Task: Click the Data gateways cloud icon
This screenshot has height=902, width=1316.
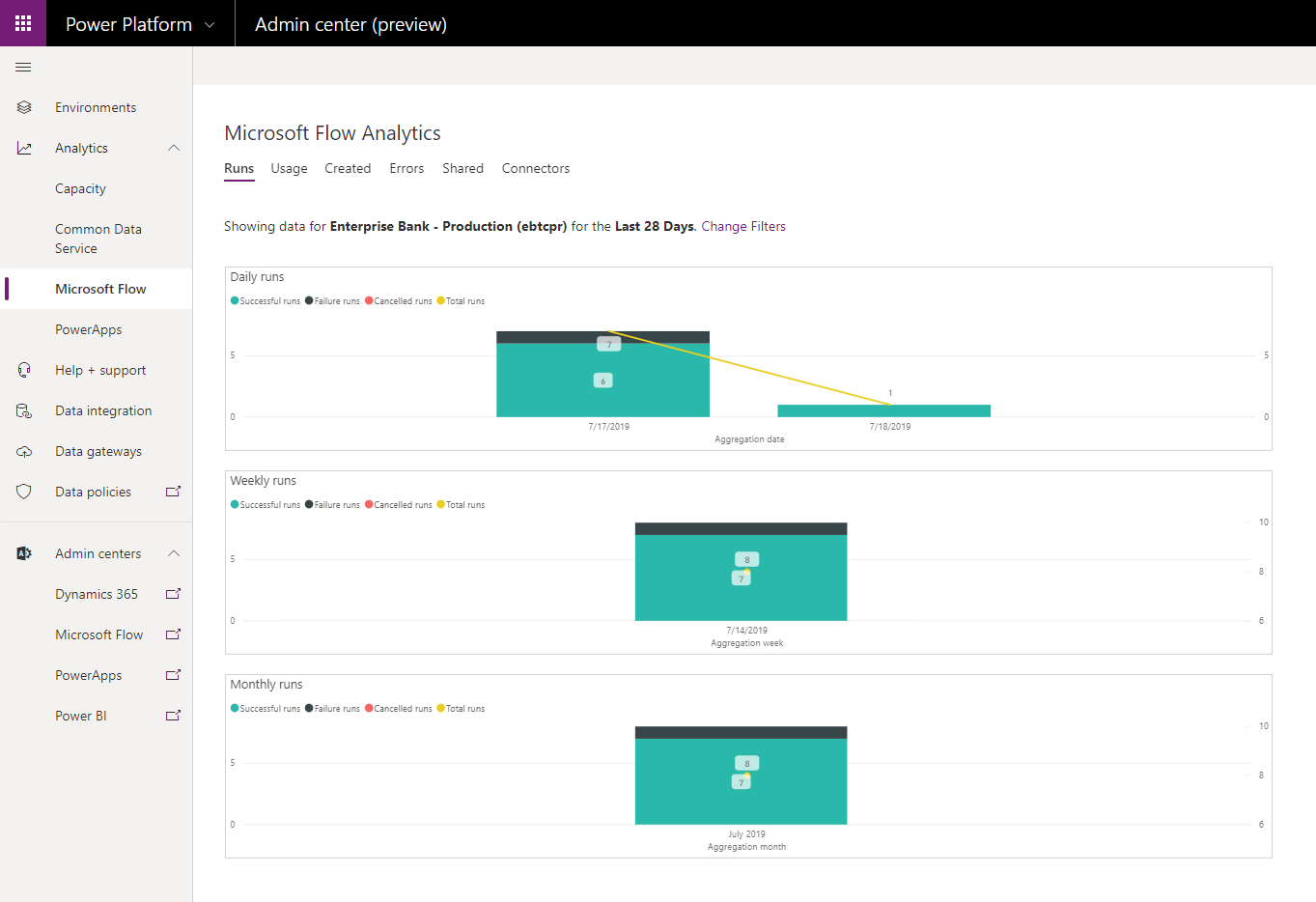Action: (x=24, y=451)
